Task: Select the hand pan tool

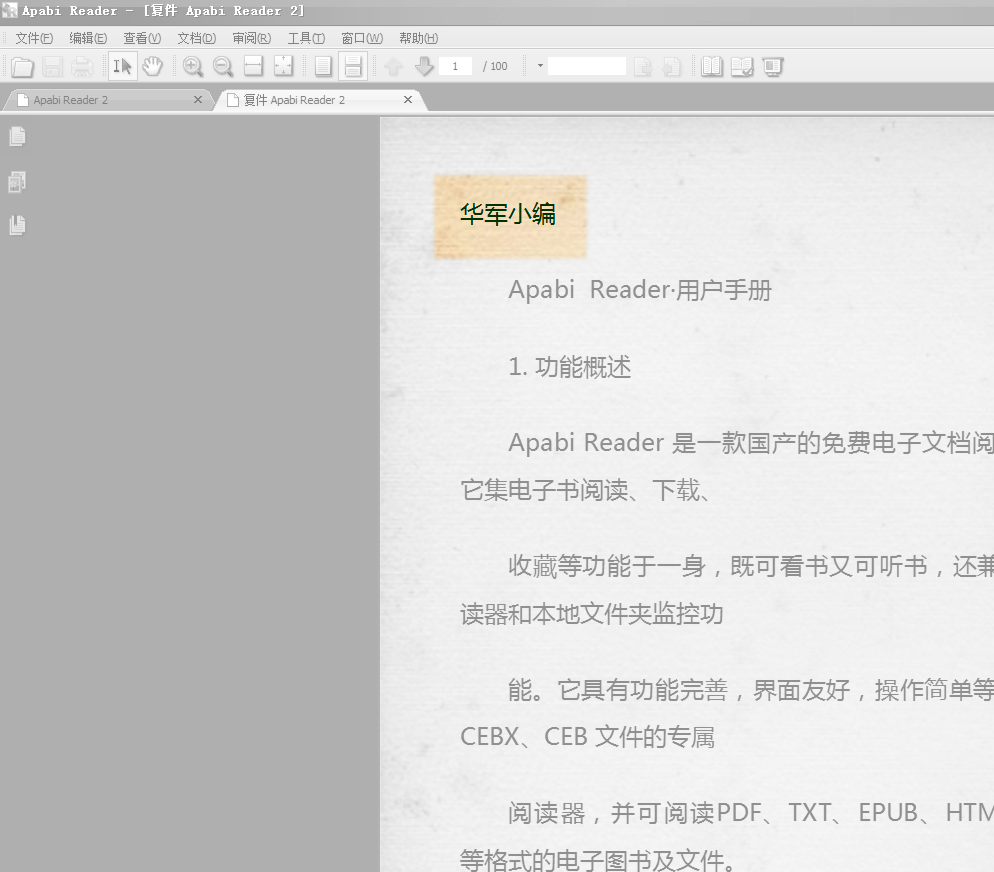Action: [152, 66]
